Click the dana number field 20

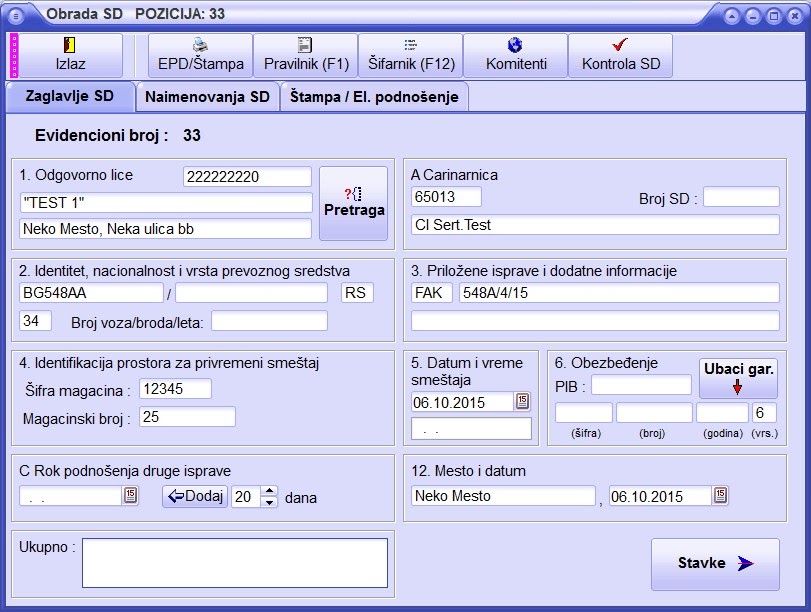pyautogui.click(x=246, y=497)
